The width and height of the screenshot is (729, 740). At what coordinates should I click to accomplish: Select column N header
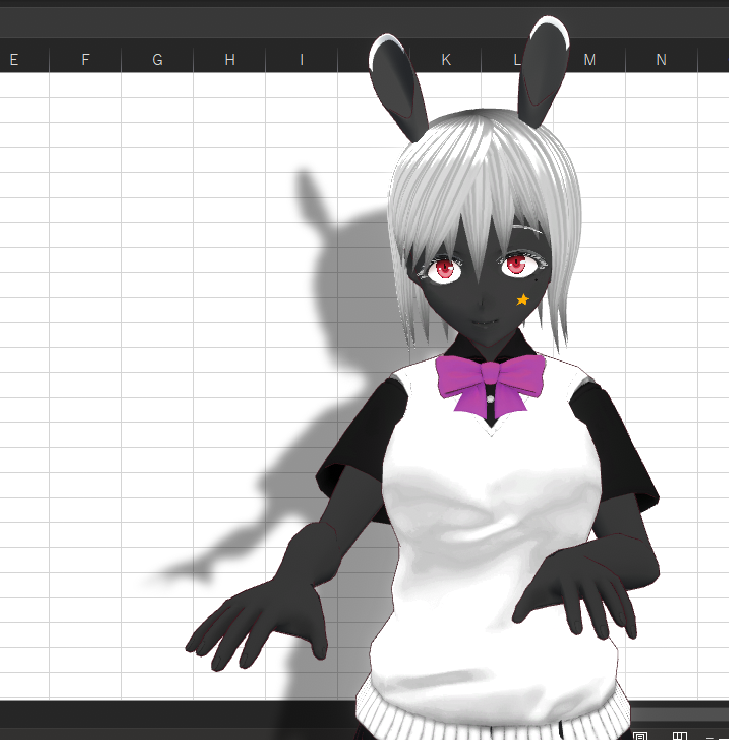pos(662,60)
